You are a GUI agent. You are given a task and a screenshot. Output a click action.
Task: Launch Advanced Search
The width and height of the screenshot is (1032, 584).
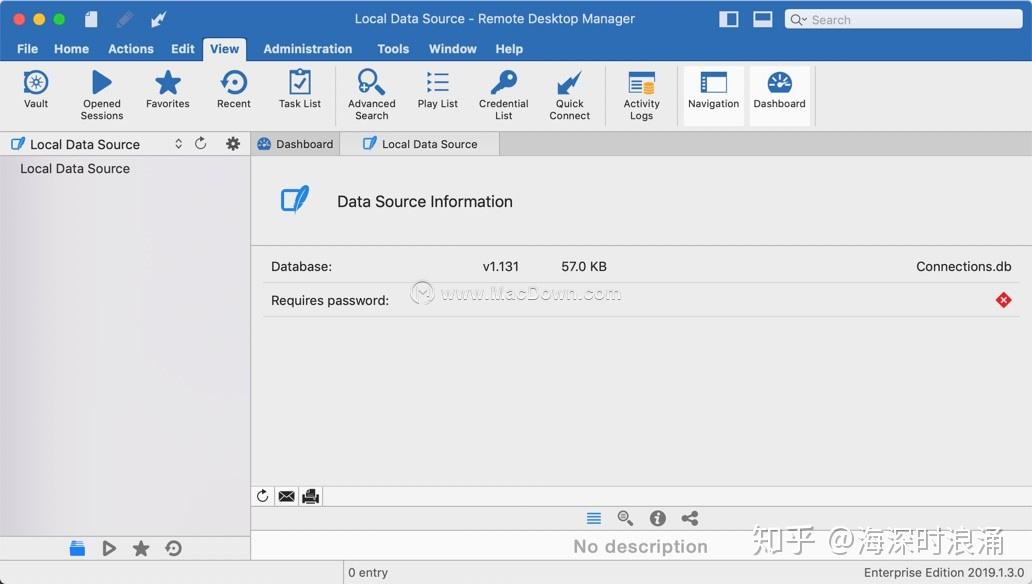(x=371, y=90)
